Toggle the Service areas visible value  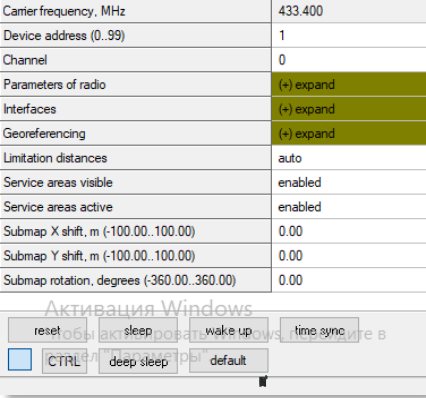[x=349, y=182]
